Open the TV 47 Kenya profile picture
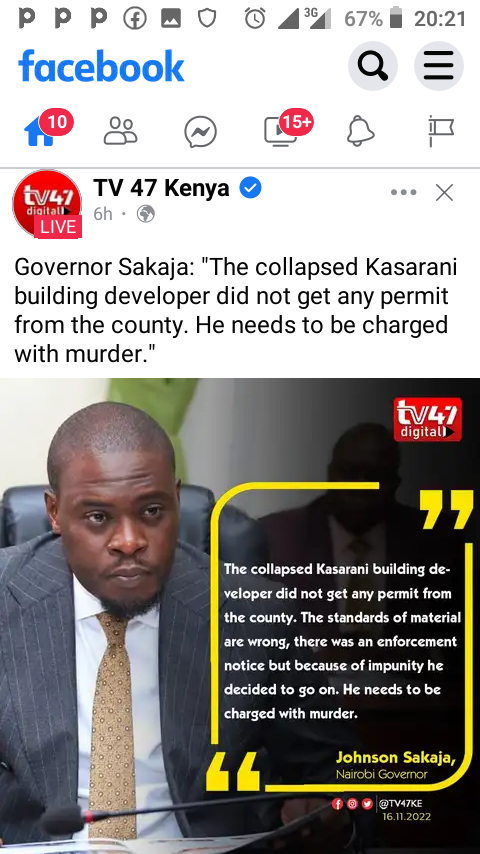This screenshot has width=480, height=854. pos(47,204)
